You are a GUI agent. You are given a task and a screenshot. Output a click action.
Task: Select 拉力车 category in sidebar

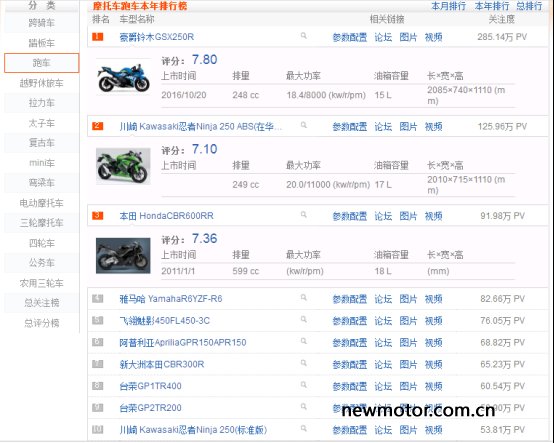click(42, 103)
